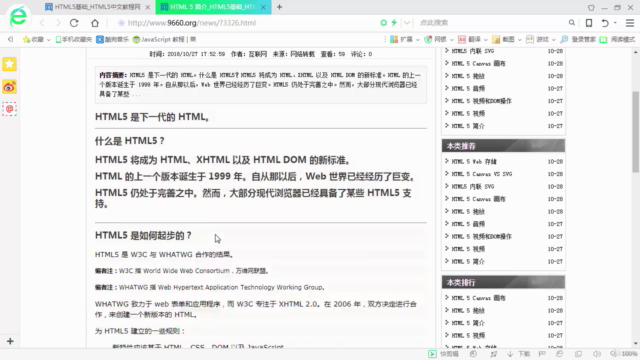Open HTML 5 音频 in 本类推荐
The height and width of the screenshot is (360, 640).
468,224
